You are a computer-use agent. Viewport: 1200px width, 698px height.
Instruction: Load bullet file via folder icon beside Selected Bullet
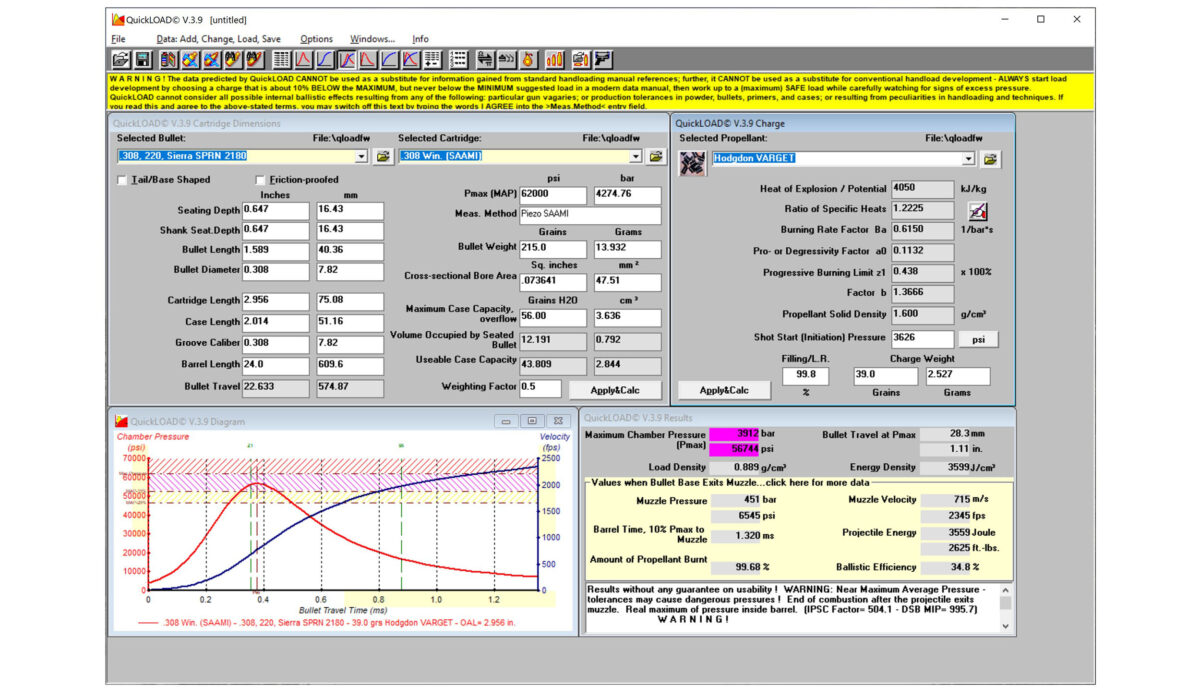click(x=382, y=156)
